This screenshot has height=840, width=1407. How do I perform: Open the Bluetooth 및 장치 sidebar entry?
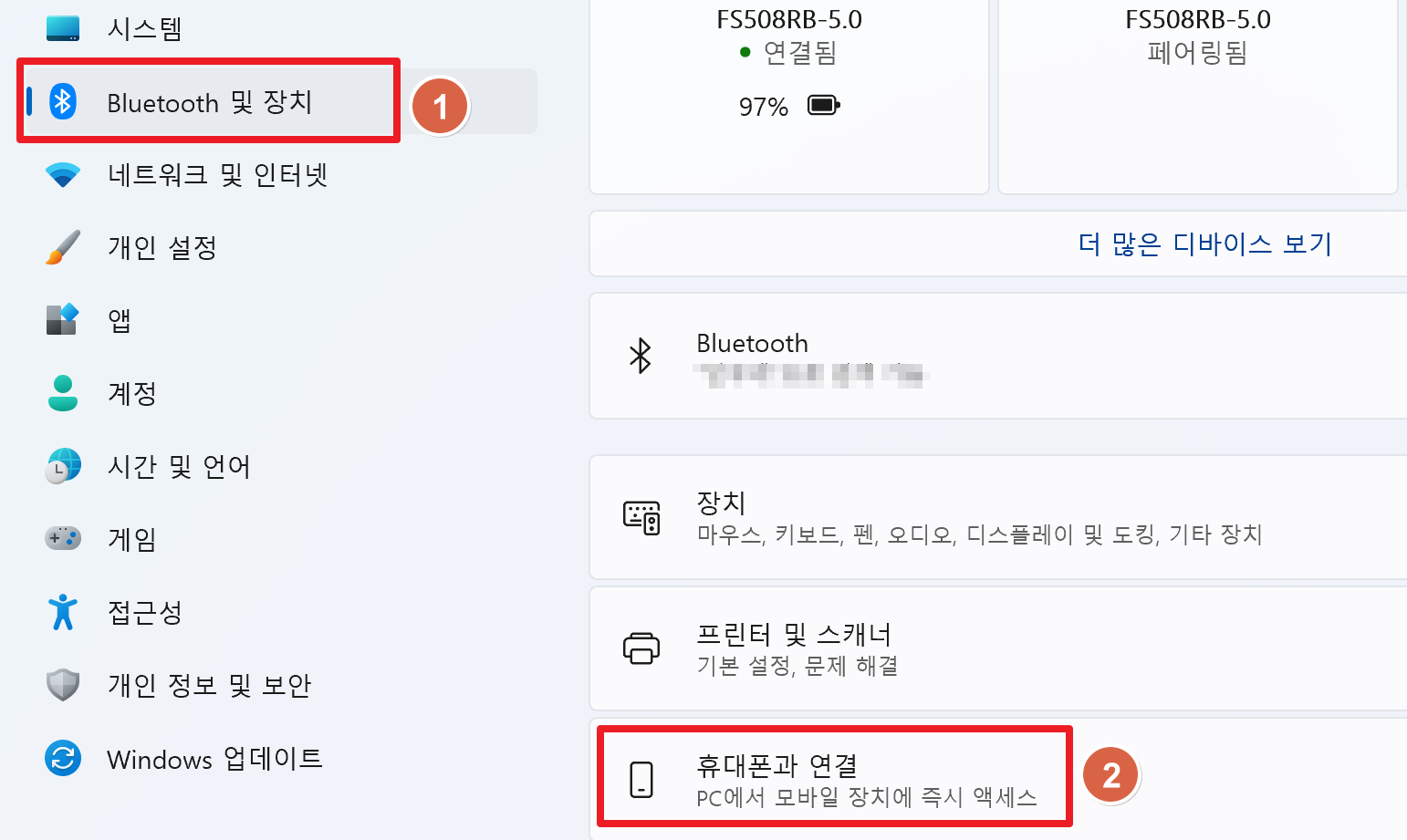(206, 102)
